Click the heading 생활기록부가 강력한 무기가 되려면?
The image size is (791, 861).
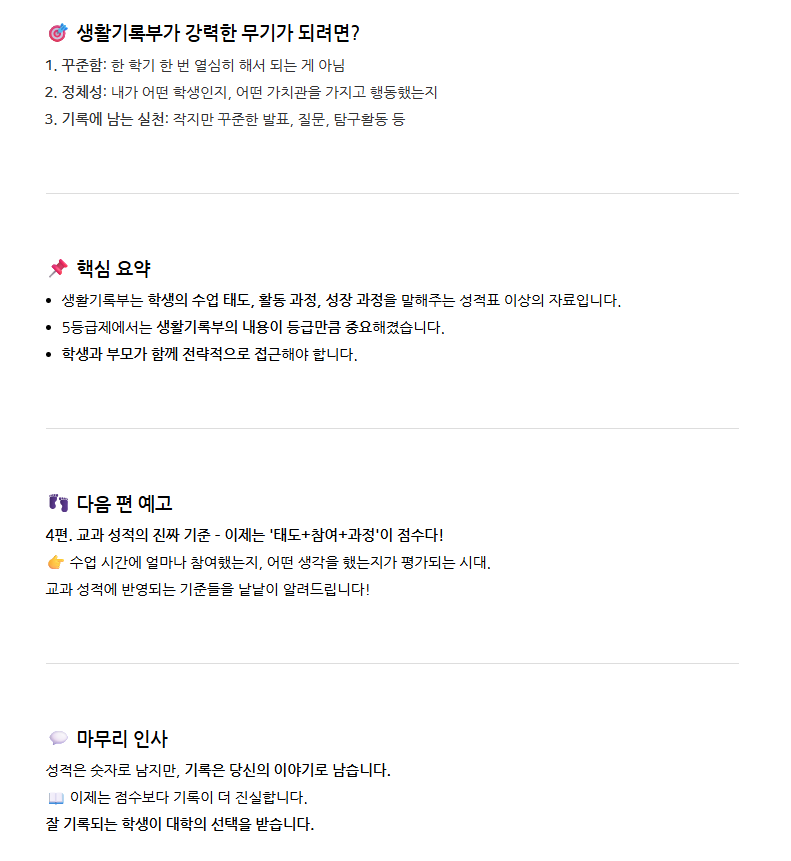(217, 33)
